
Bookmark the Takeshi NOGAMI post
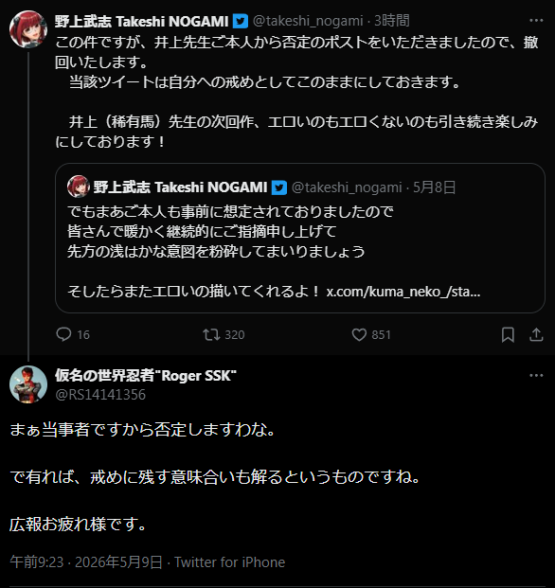tap(508, 334)
